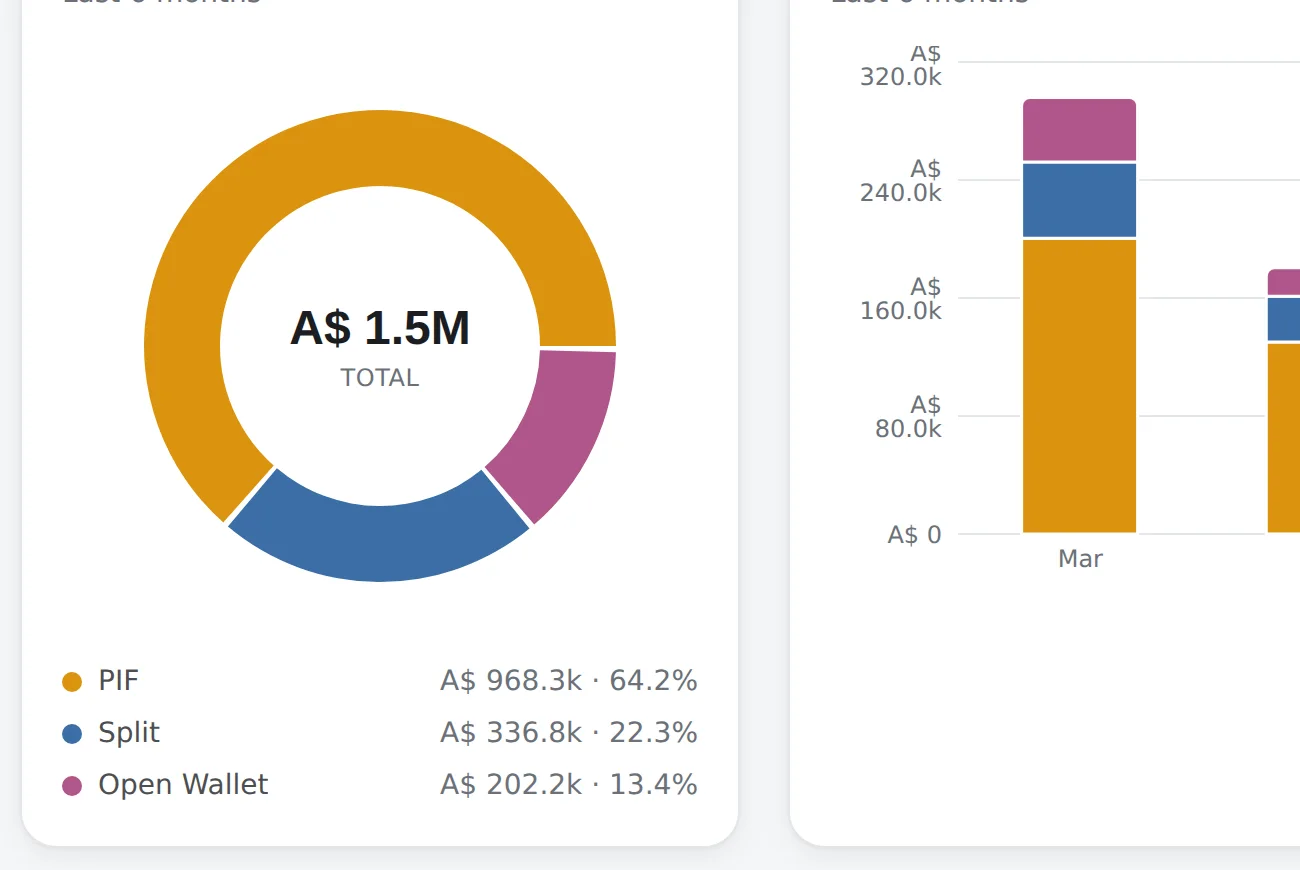
Task: Click the purple Open Wallet legend dot
Action: pos(72,786)
